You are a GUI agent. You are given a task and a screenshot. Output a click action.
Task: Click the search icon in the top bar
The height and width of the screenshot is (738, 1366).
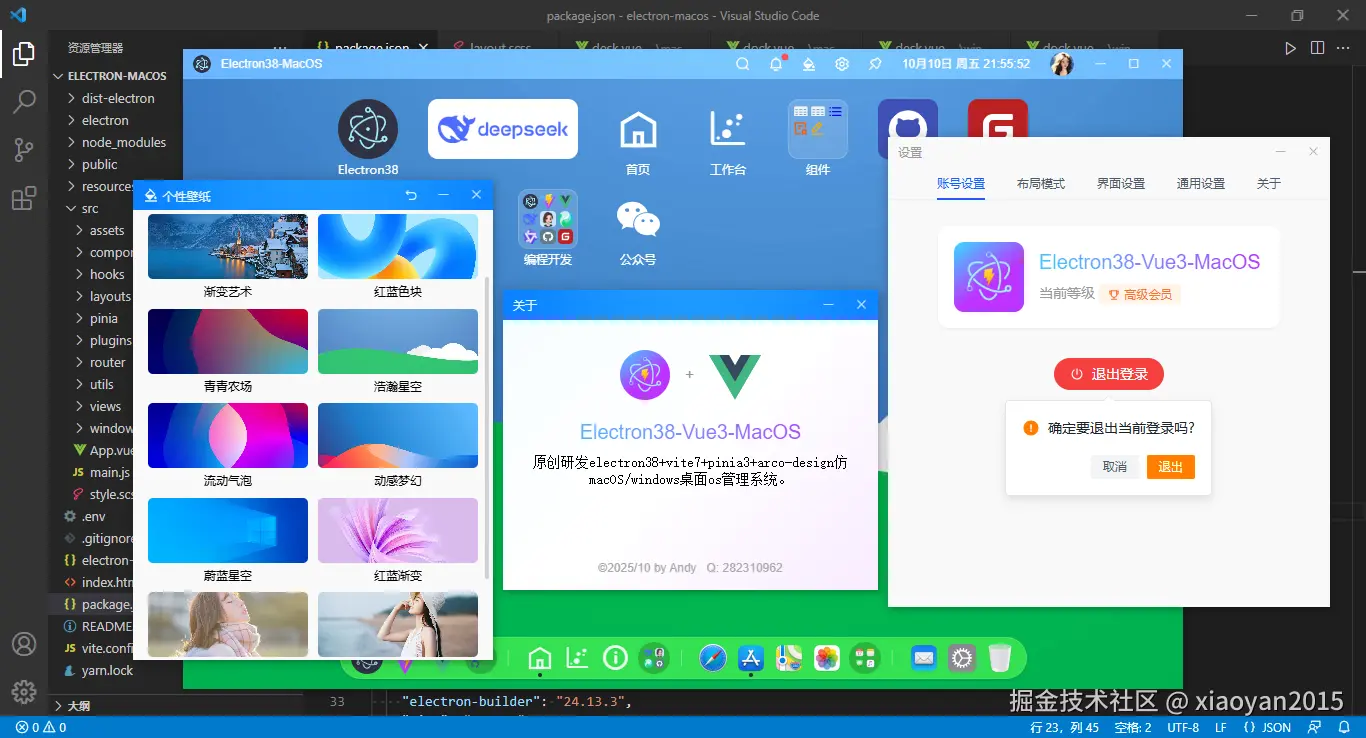tap(741, 62)
